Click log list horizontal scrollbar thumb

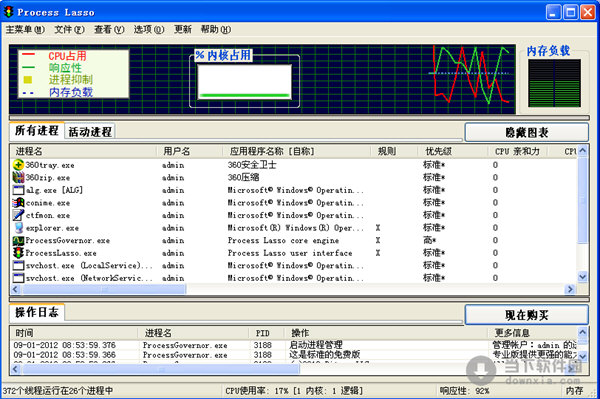pos(161,369)
